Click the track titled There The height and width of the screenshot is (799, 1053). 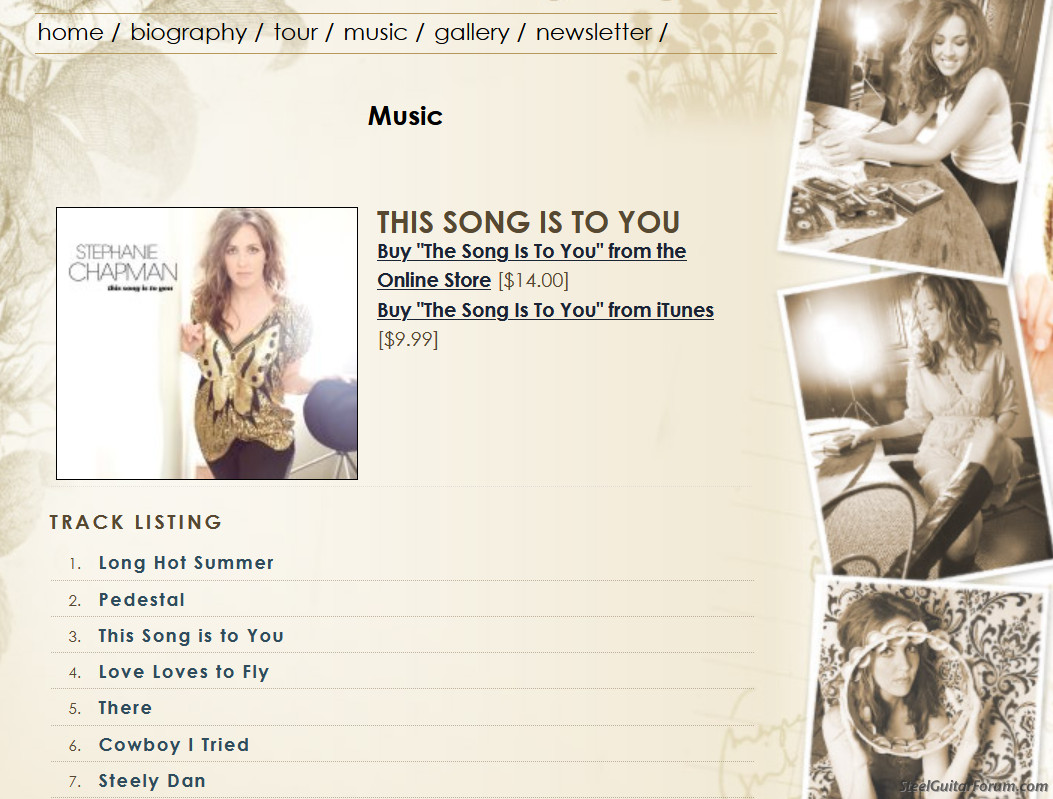point(126,708)
